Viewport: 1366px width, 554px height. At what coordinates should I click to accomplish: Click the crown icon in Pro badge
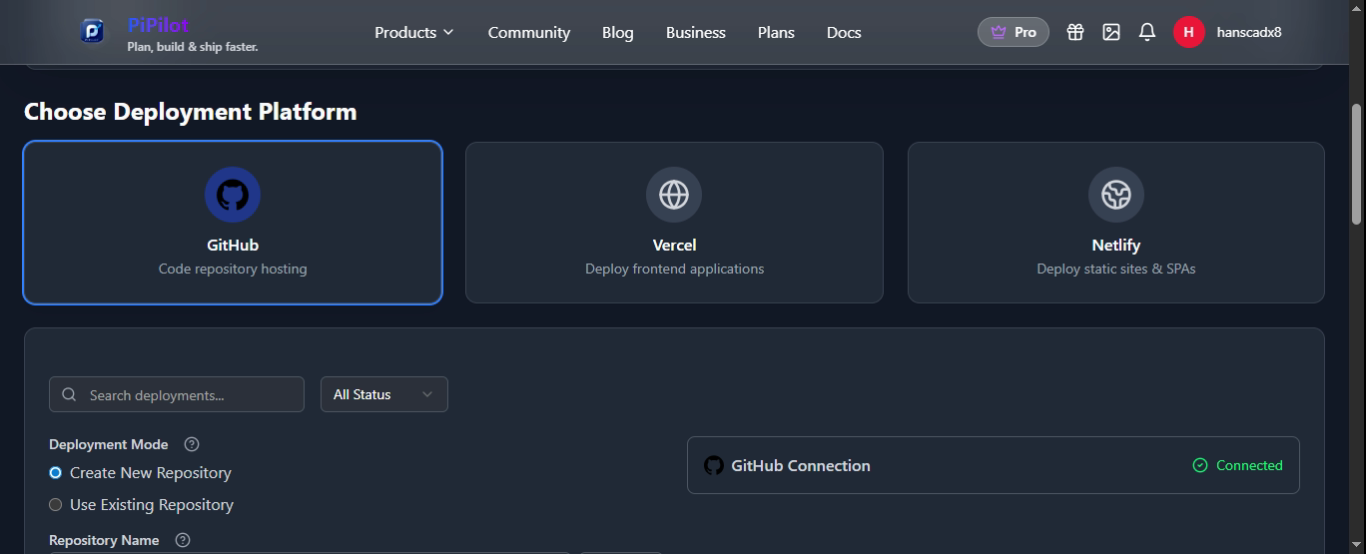click(998, 32)
